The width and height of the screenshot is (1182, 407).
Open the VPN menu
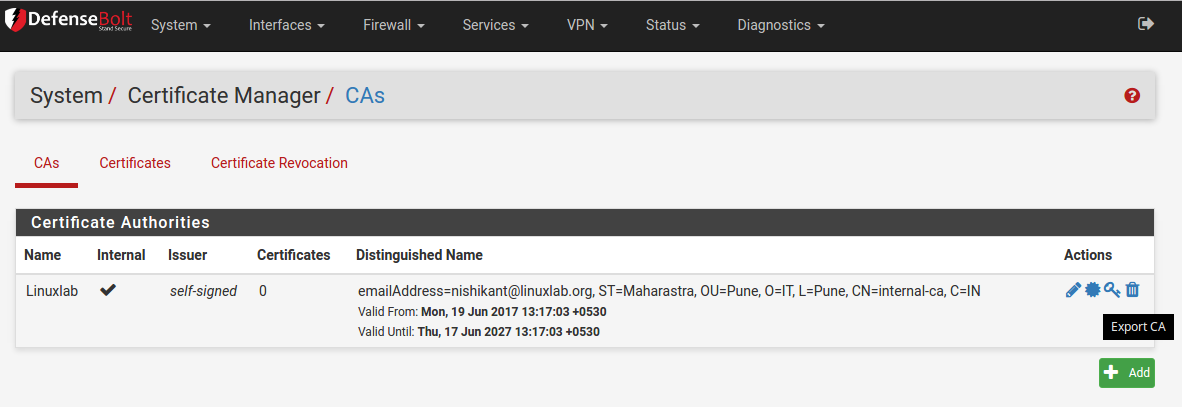pos(586,25)
